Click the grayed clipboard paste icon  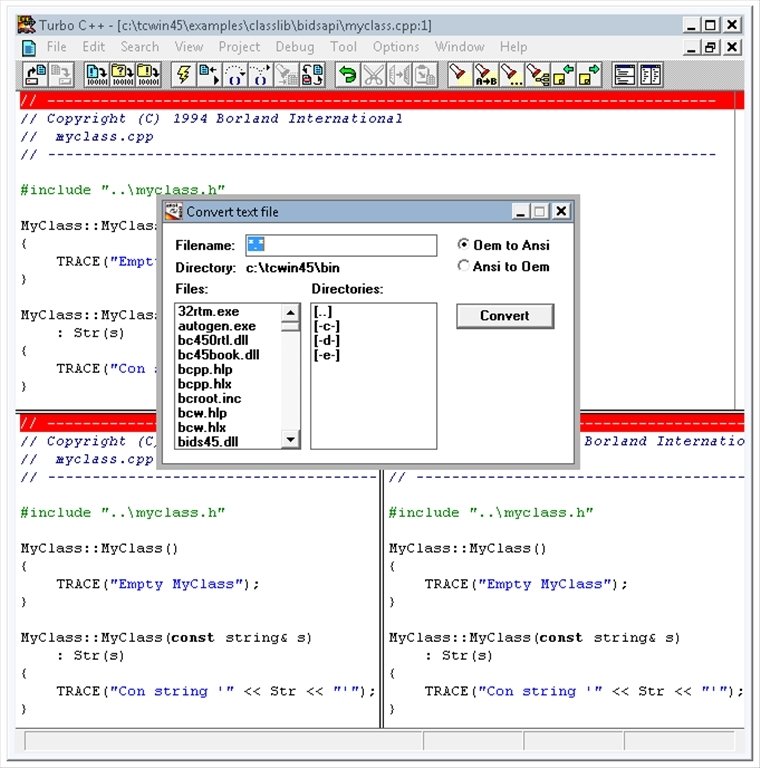pos(425,75)
